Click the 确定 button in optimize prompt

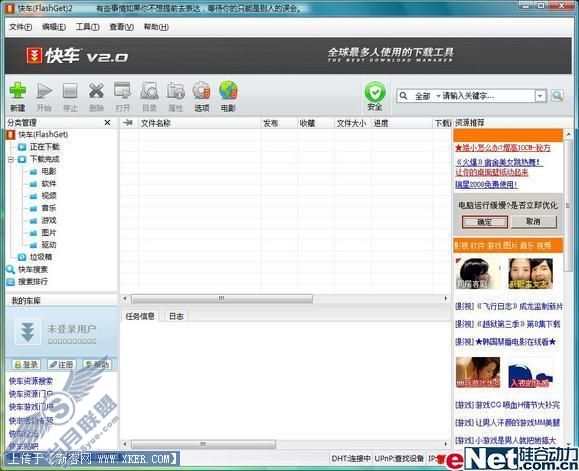pyautogui.click(x=484, y=222)
